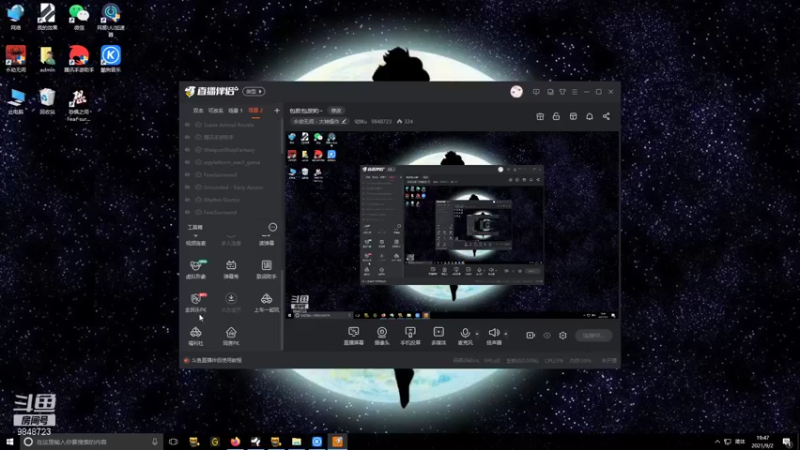
Task: Mute the speaker output icon
Action: pyautogui.click(x=493, y=333)
